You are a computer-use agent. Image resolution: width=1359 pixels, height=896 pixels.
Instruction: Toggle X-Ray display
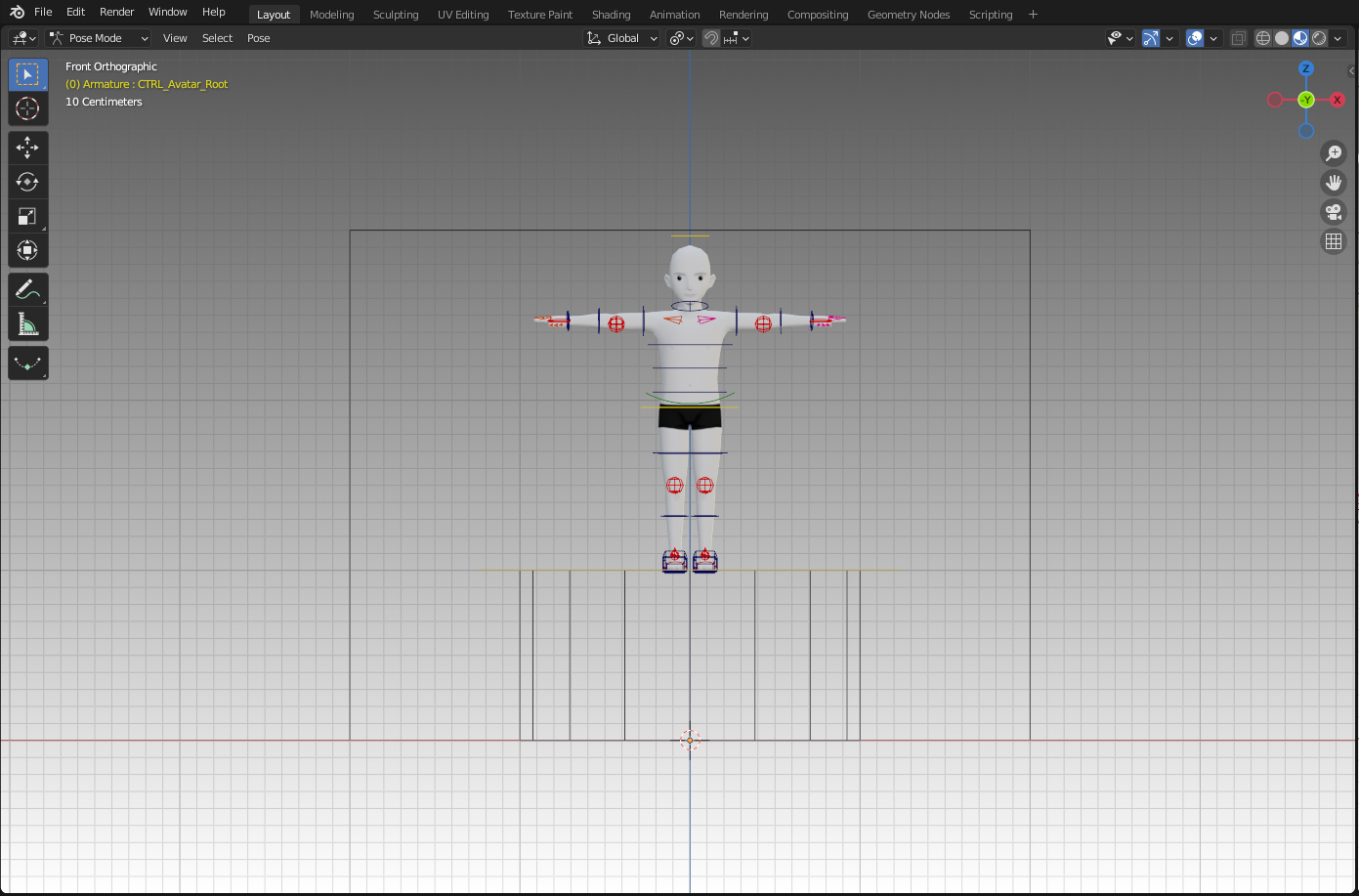(x=1238, y=38)
